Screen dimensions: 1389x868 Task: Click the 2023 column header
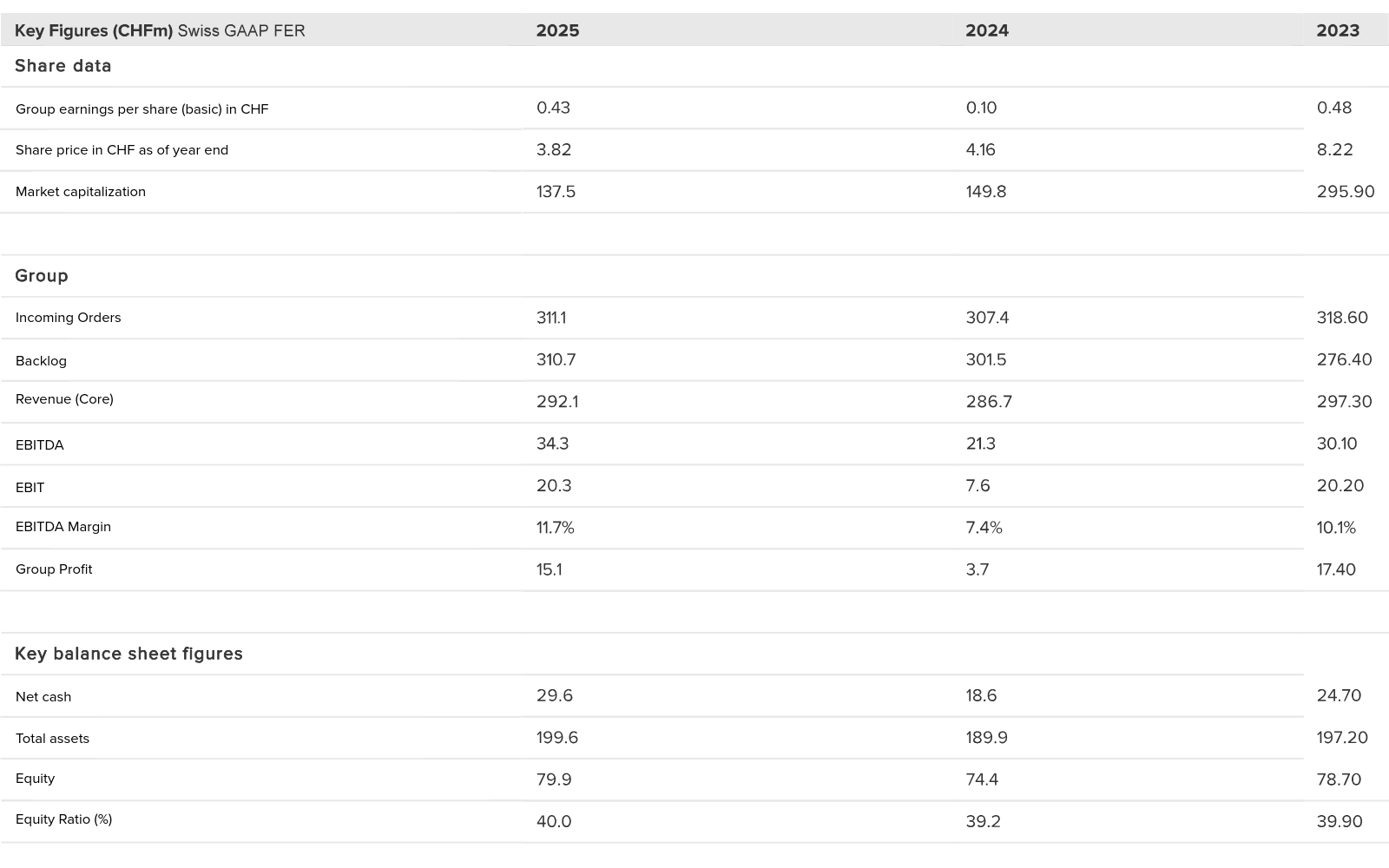tap(1338, 30)
